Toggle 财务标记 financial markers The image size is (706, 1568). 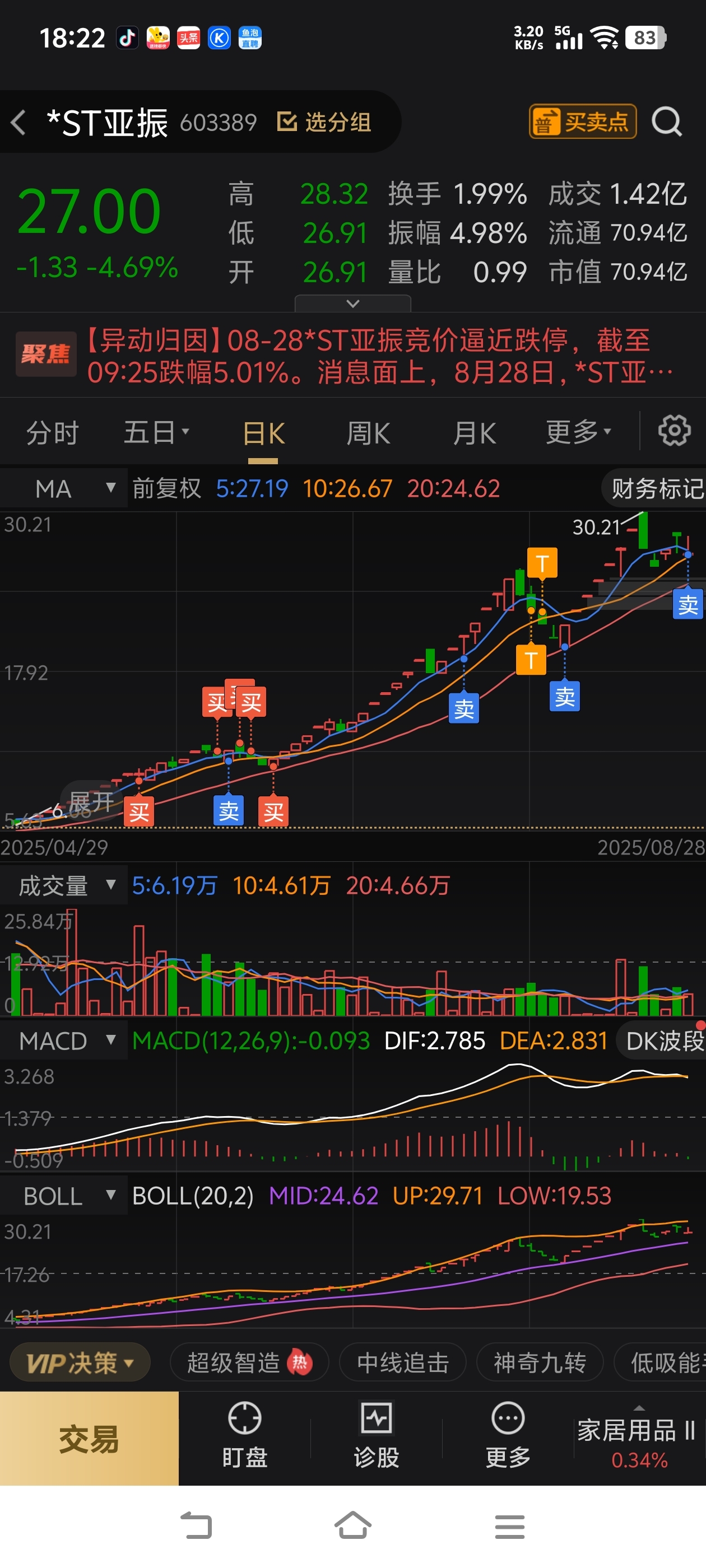point(656,488)
